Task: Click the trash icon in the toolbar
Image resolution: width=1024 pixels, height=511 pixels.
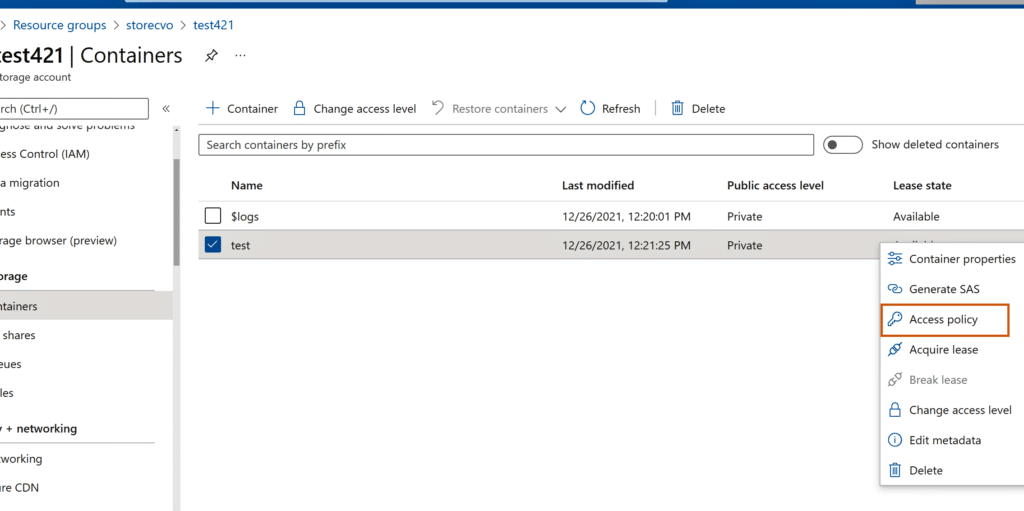Action: coord(677,108)
